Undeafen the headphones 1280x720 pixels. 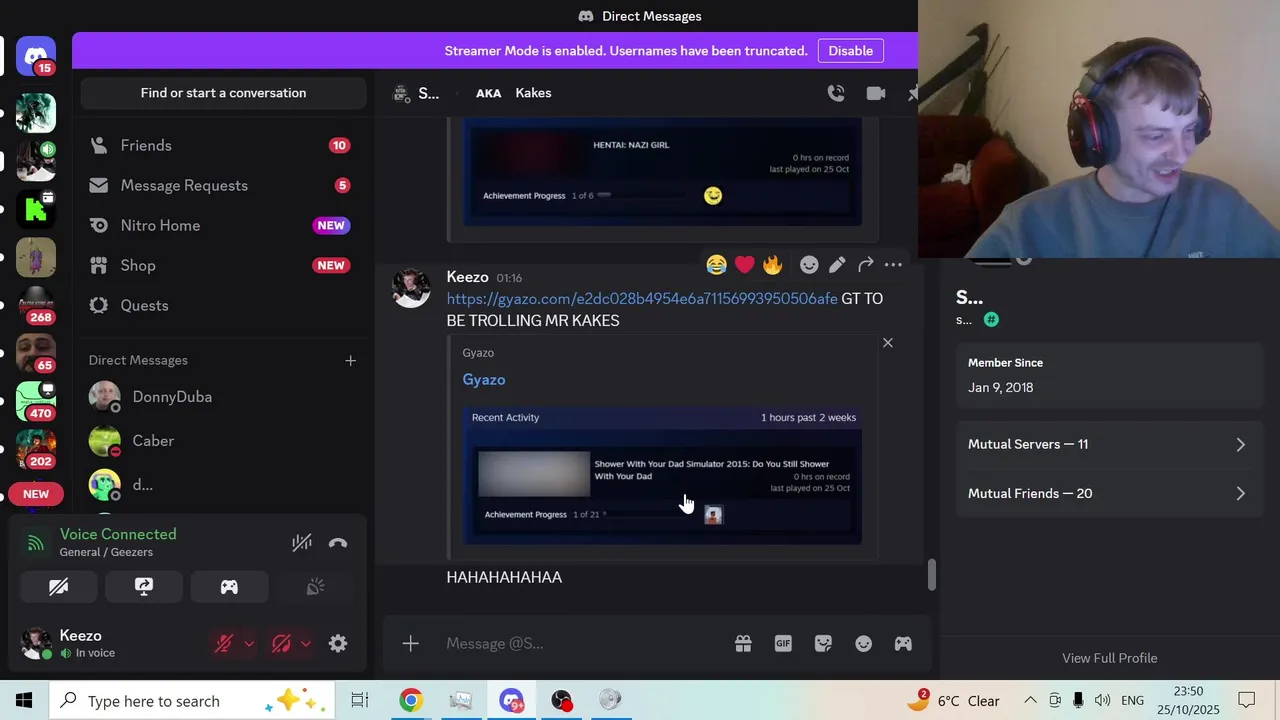tap(281, 644)
